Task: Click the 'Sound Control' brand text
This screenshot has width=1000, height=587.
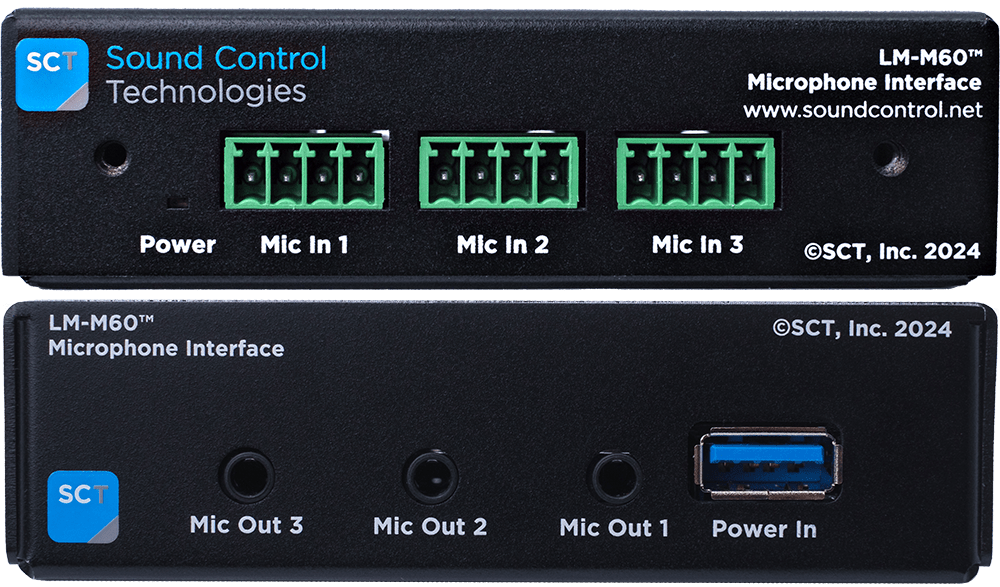Action: tap(216, 58)
